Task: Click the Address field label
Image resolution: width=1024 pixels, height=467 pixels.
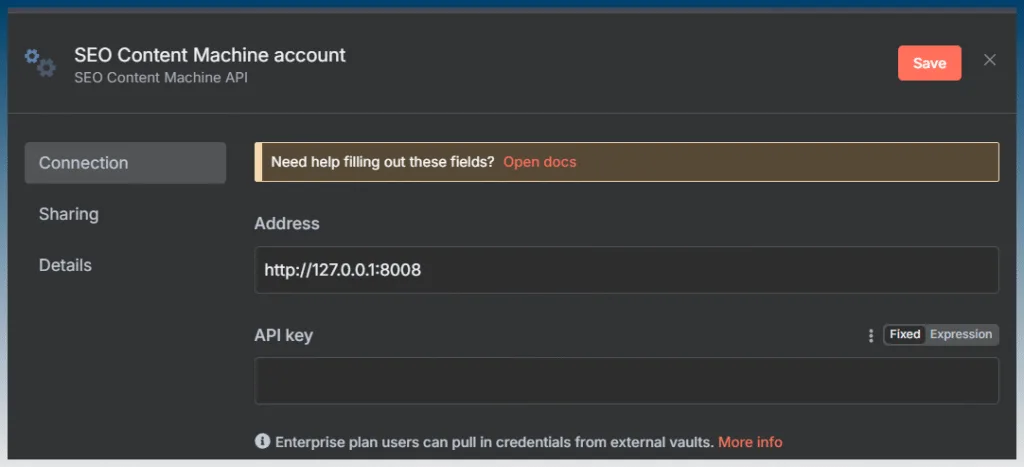Action: pyautogui.click(x=287, y=224)
